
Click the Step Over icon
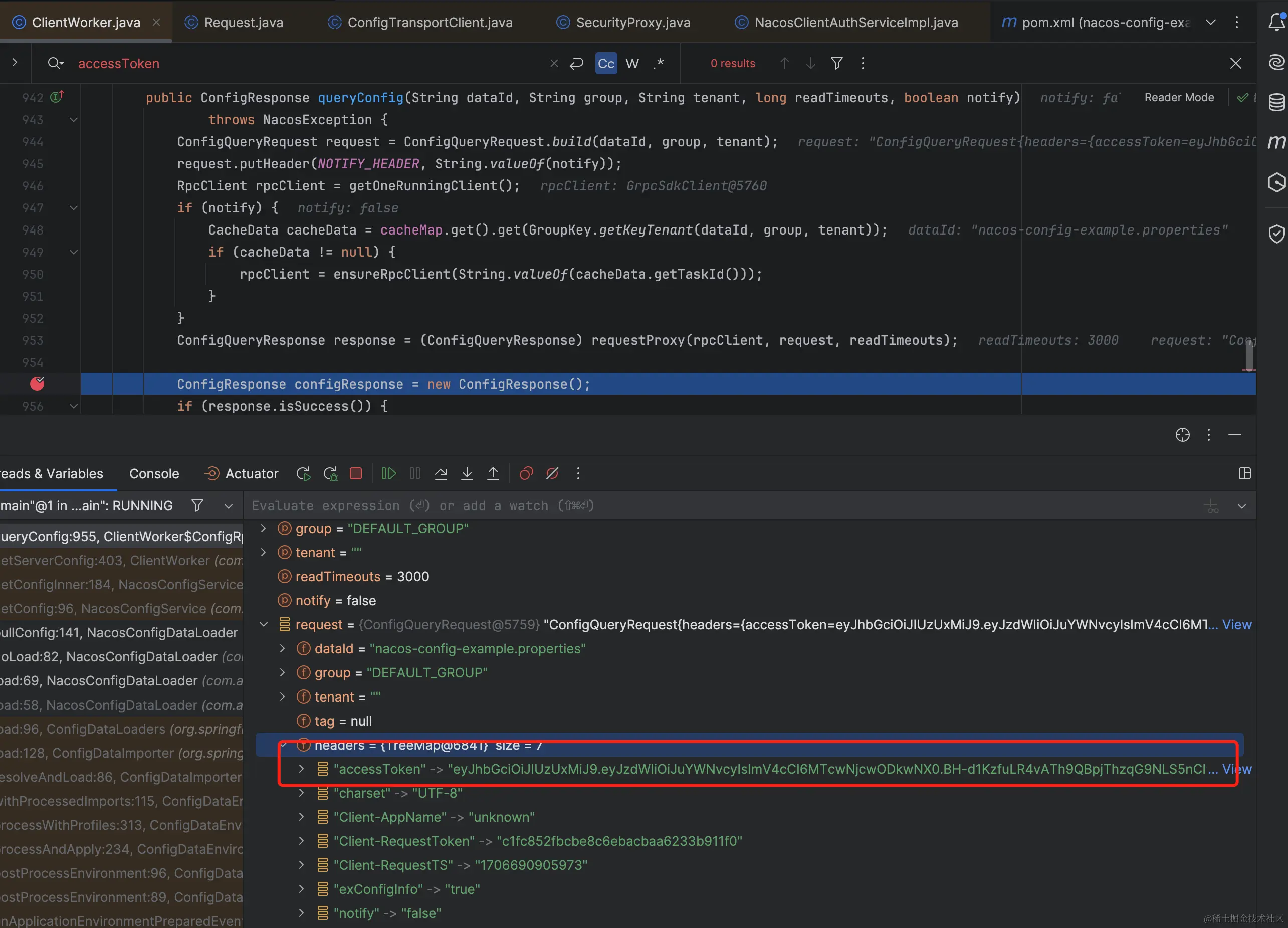[441, 473]
